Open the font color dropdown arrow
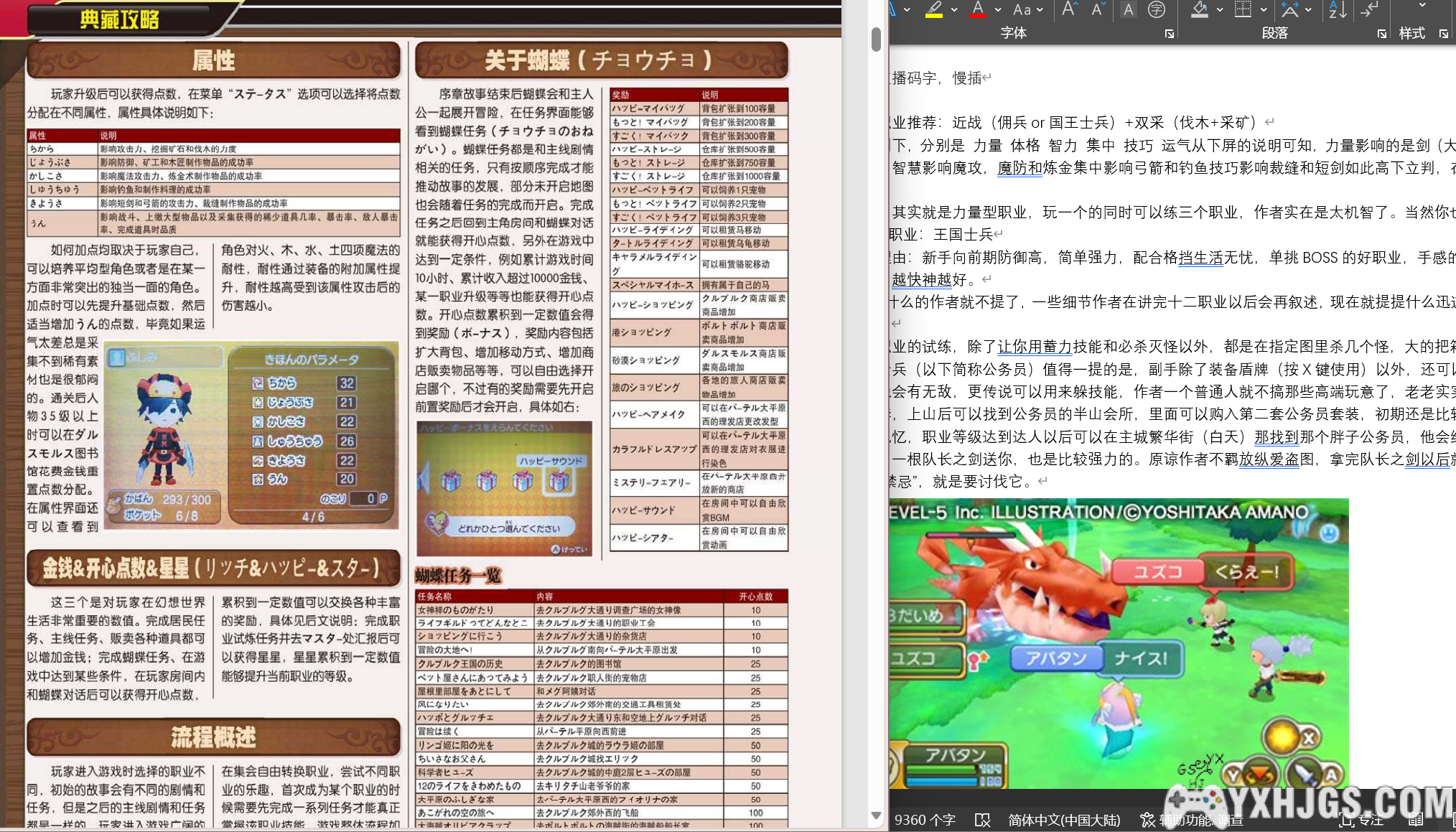Viewport: 1456px width, 832px height. [998, 9]
